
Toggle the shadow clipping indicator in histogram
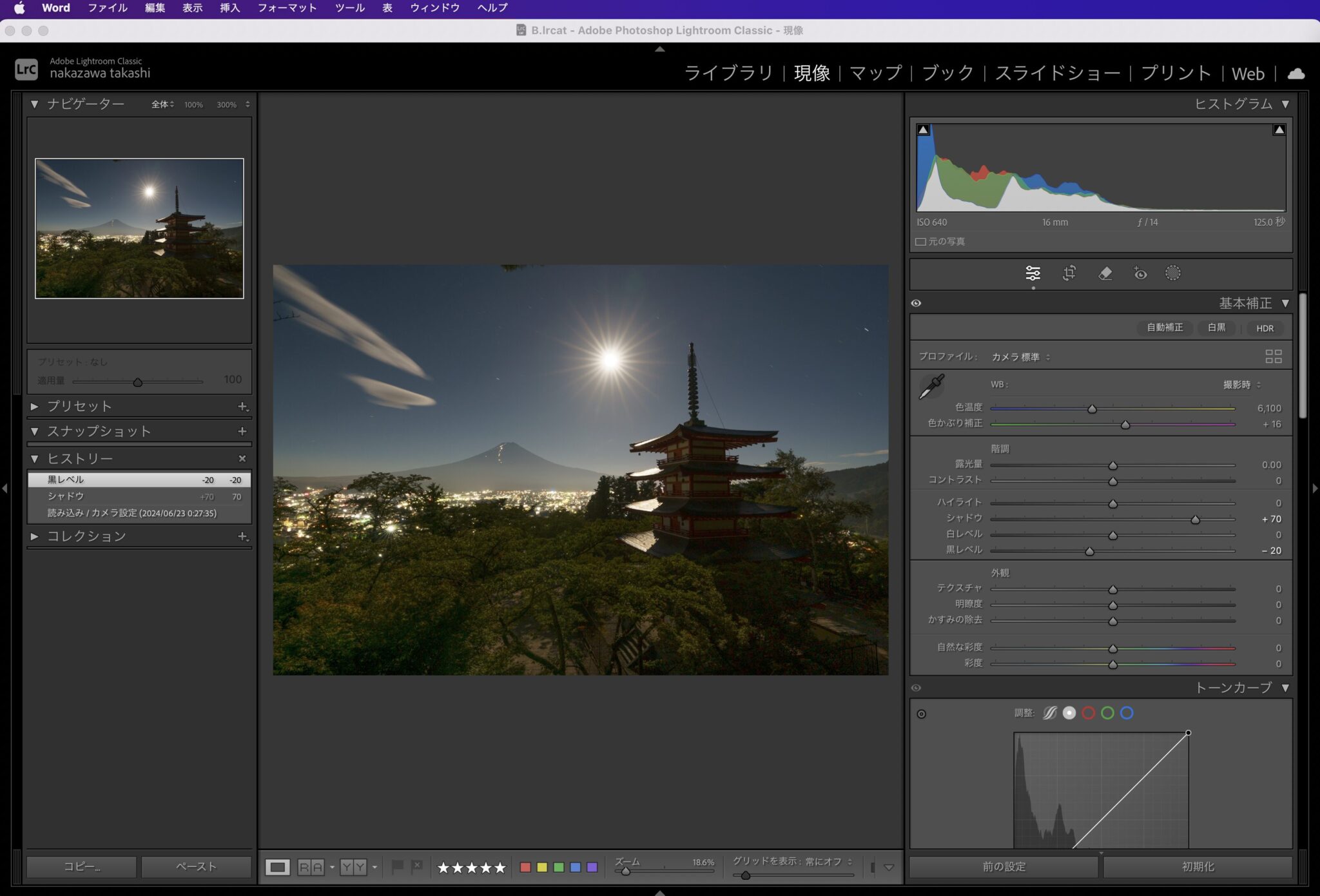[923, 130]
